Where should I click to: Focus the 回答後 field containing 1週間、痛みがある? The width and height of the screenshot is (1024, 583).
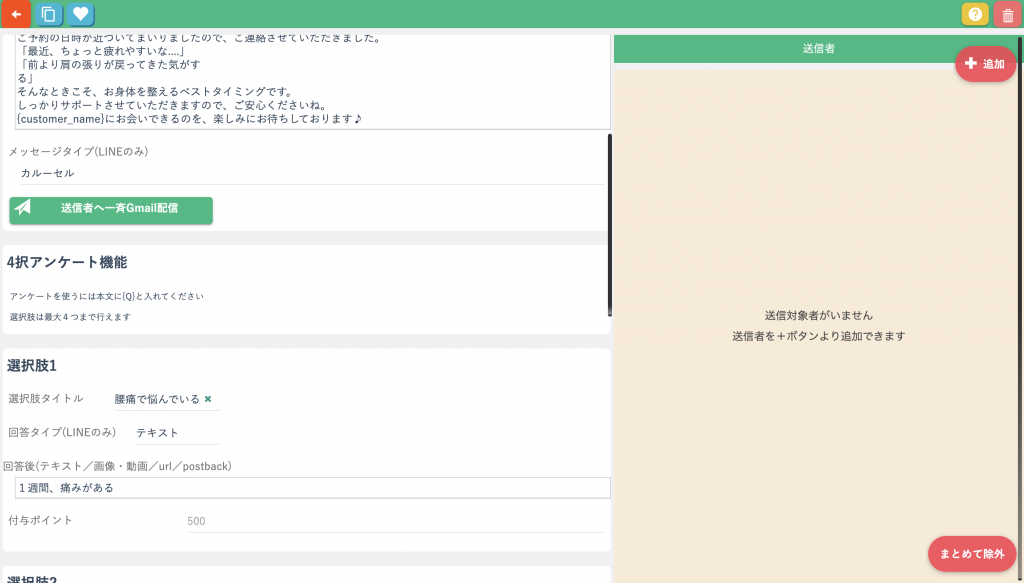312,488
